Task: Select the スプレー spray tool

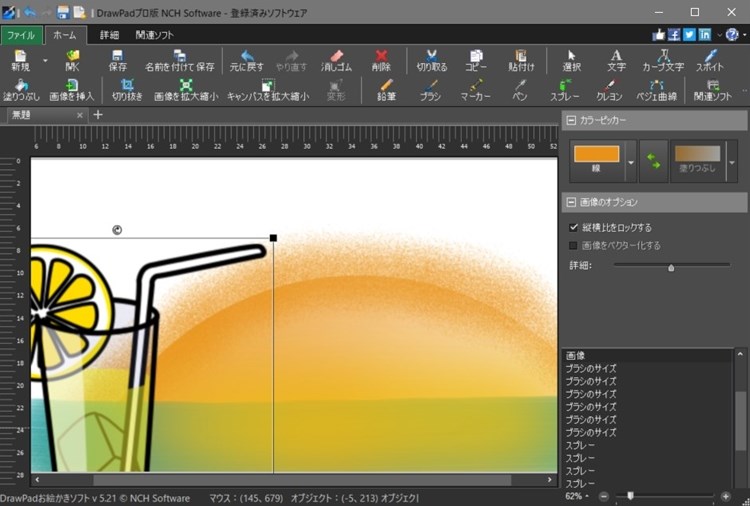Action: (x=564, y=90)
